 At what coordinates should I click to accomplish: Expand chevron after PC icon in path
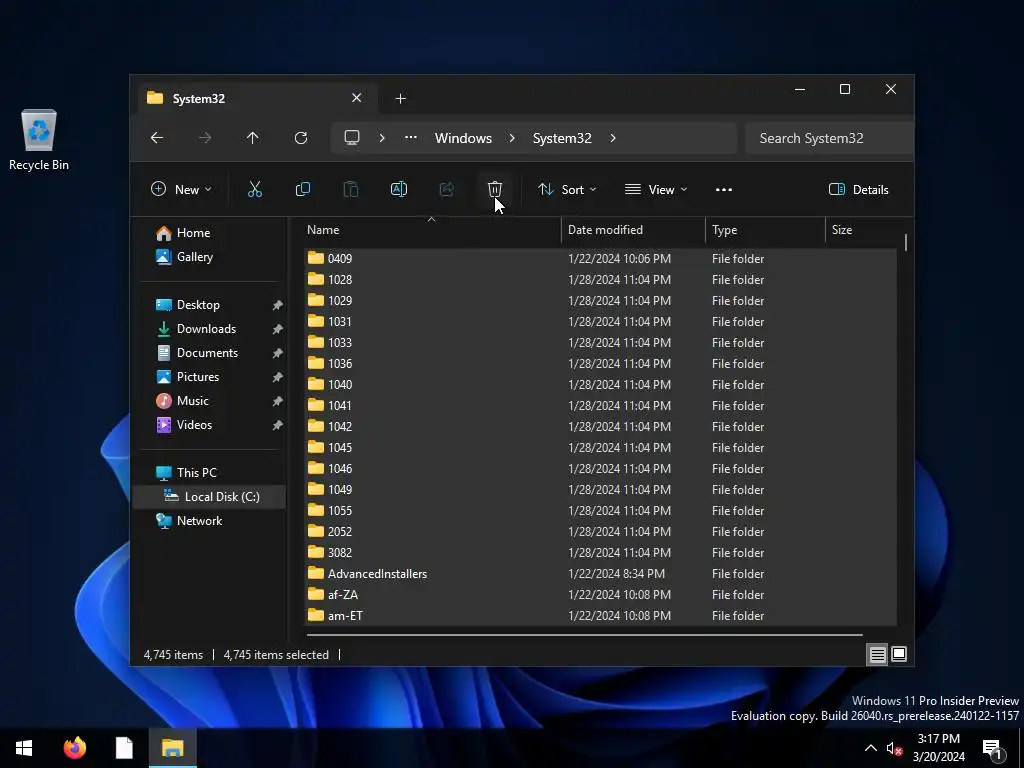pyautogui.click(x=382, y=138)
